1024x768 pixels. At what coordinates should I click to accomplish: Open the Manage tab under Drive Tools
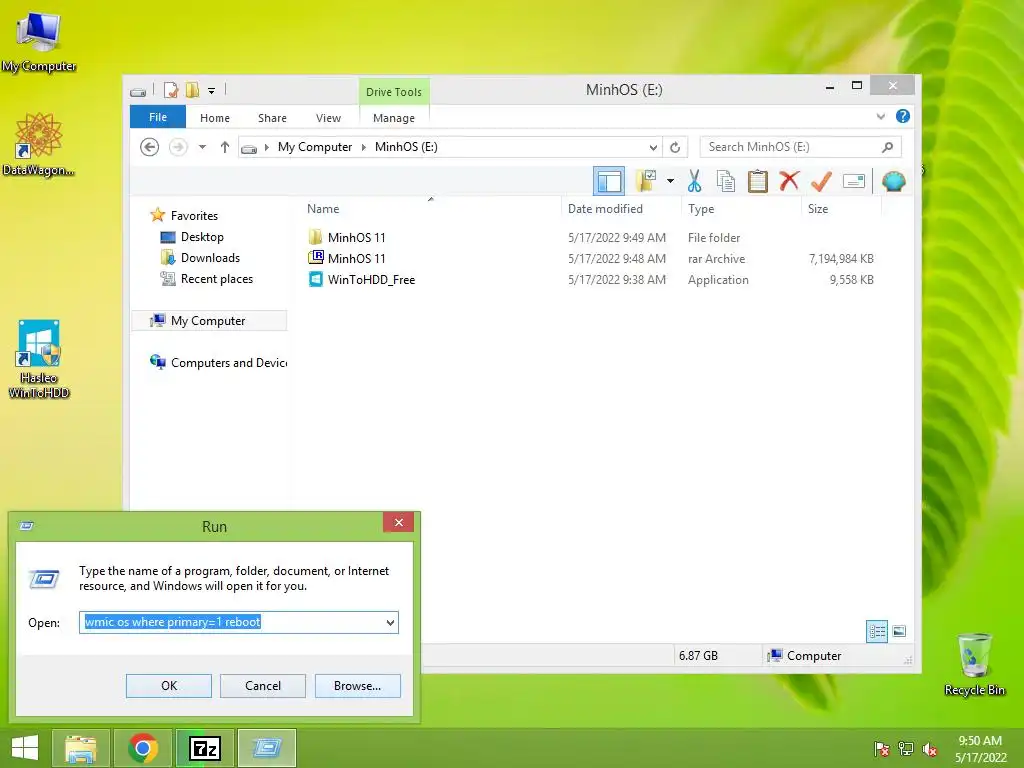click(394, 118)
